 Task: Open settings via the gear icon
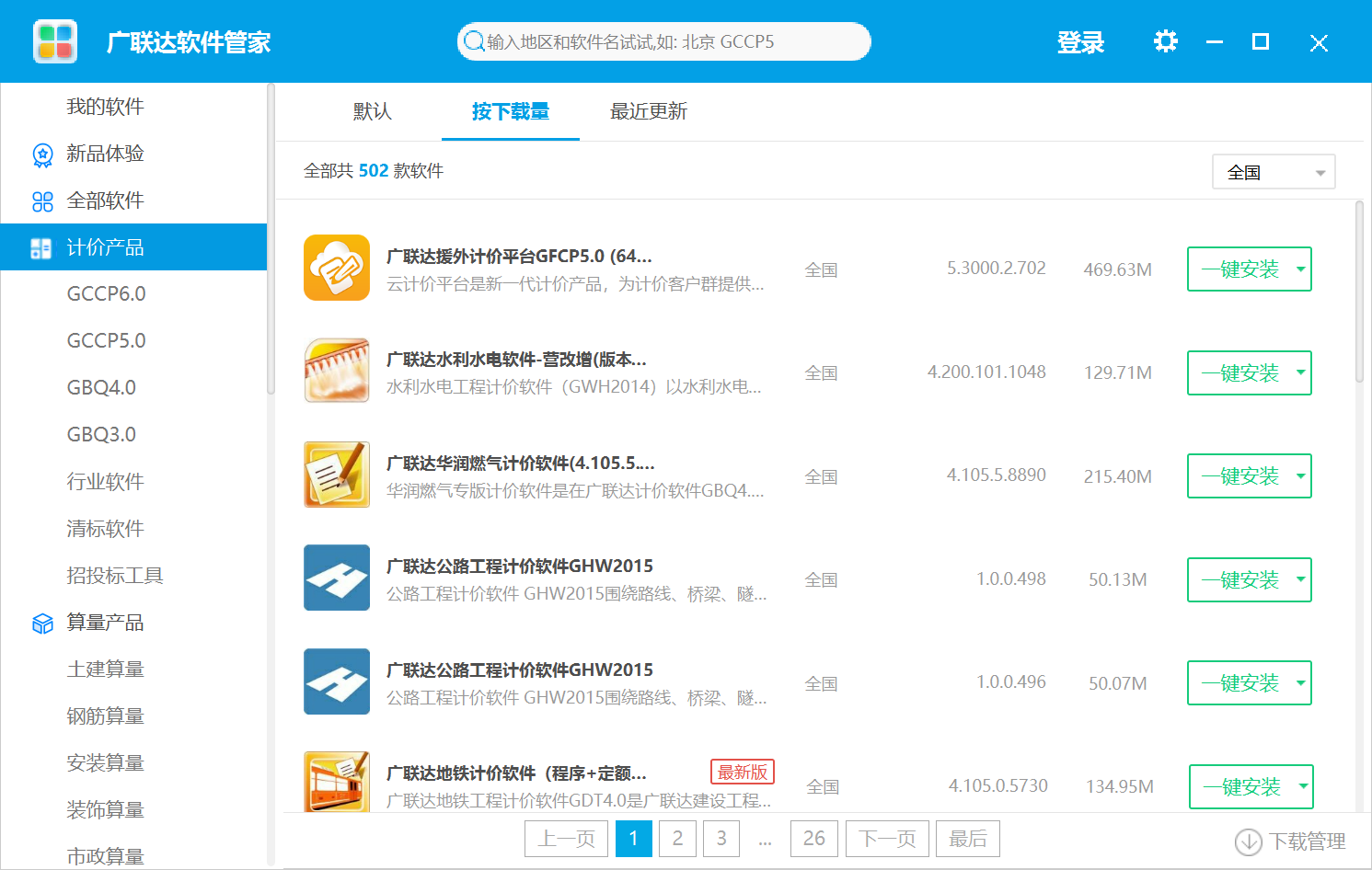click(1165, 41)
